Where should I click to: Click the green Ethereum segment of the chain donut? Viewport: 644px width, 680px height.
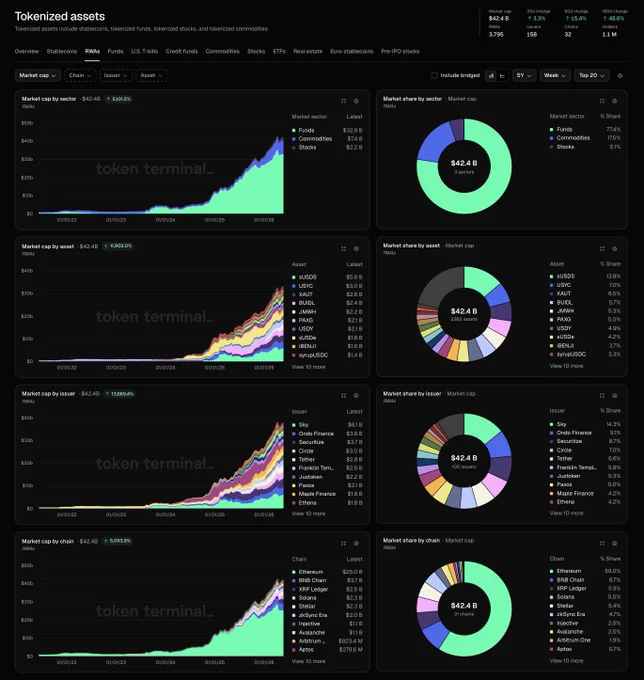click(x=499, y=624)
